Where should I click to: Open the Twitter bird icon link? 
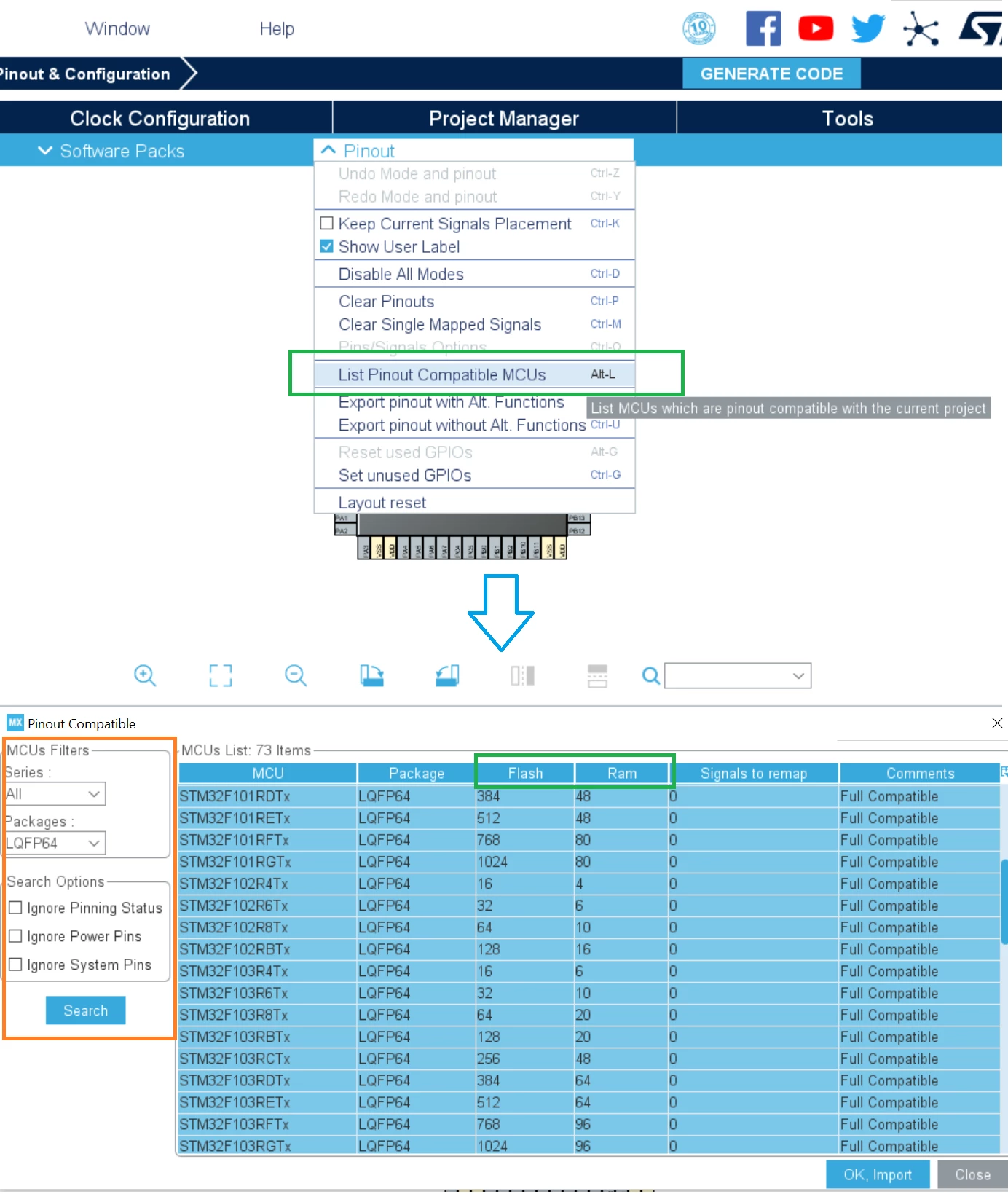tap(868, 28)
